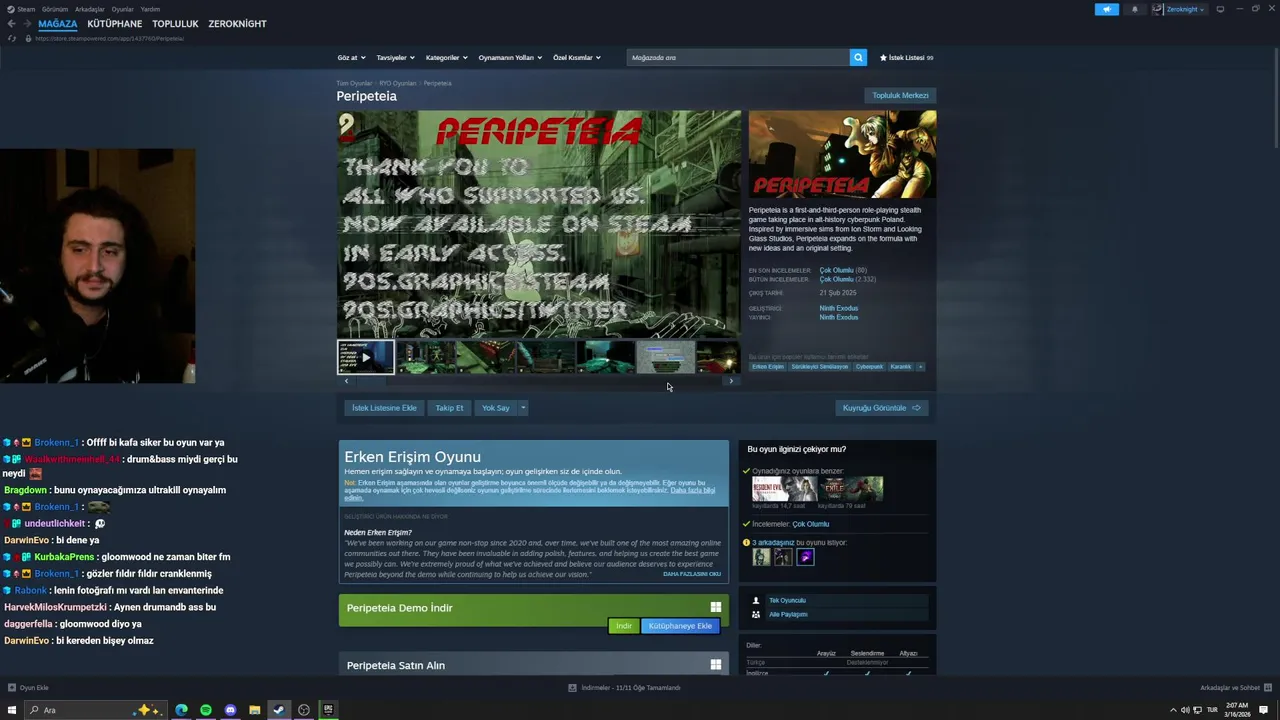This screenshot has height=720, width=1280.
Task: Open the TOPLULUK tab
Action: point(175,24)
